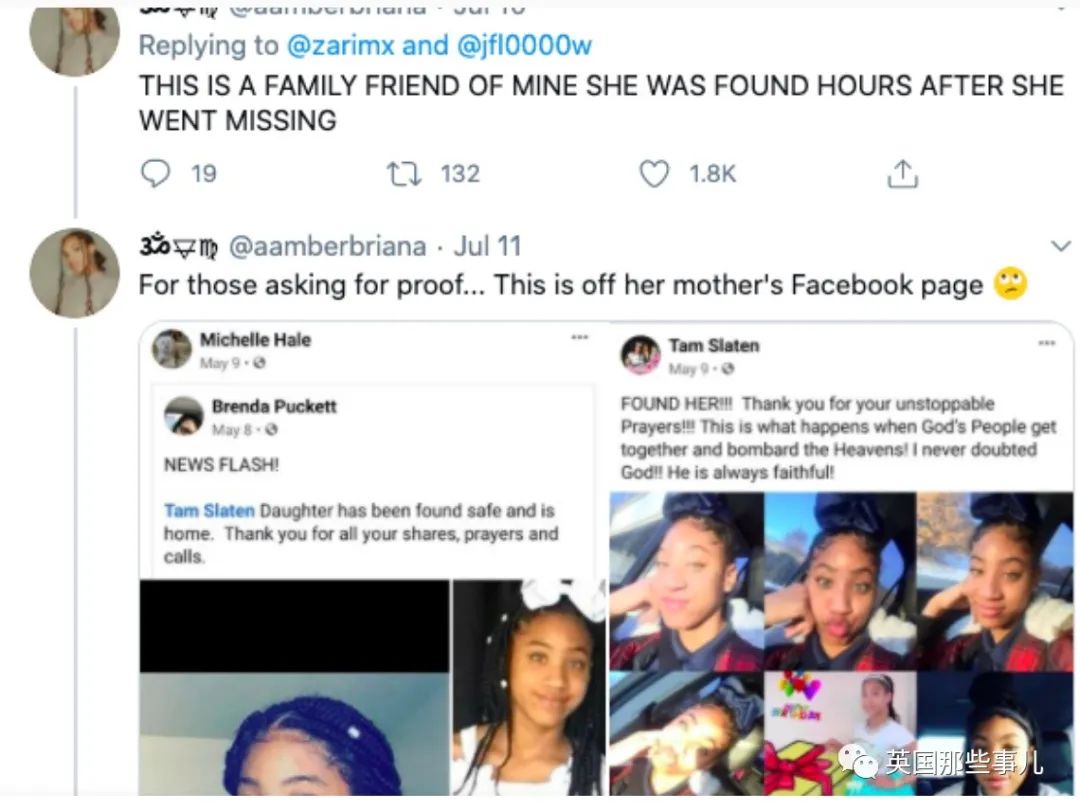Click the @aamberbriana username handle
Image resolution: width=1080 pixels, height=811 pixels.
328,246
